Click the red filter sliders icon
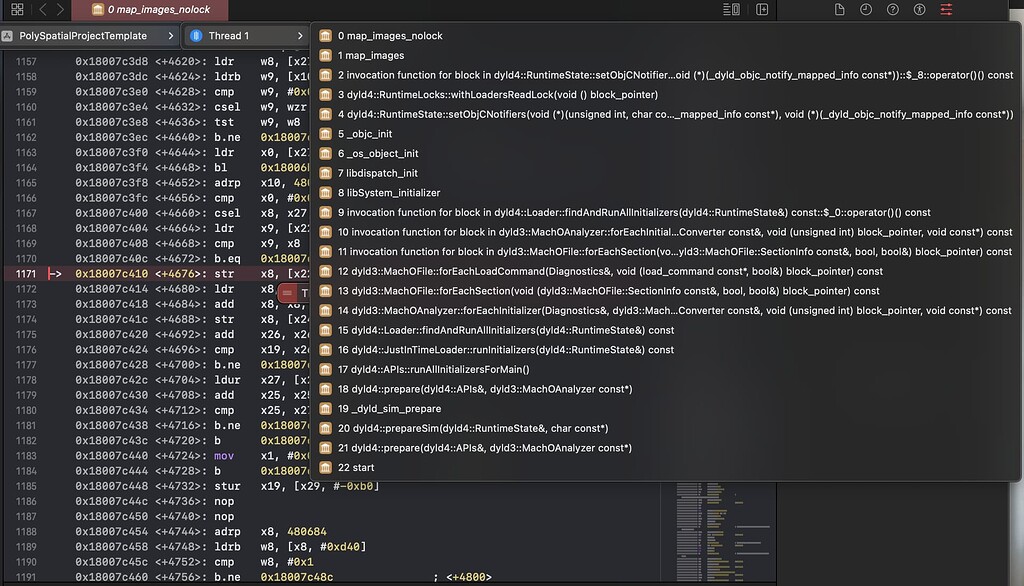Screen dimensions: 1024x586 [946, 9]
